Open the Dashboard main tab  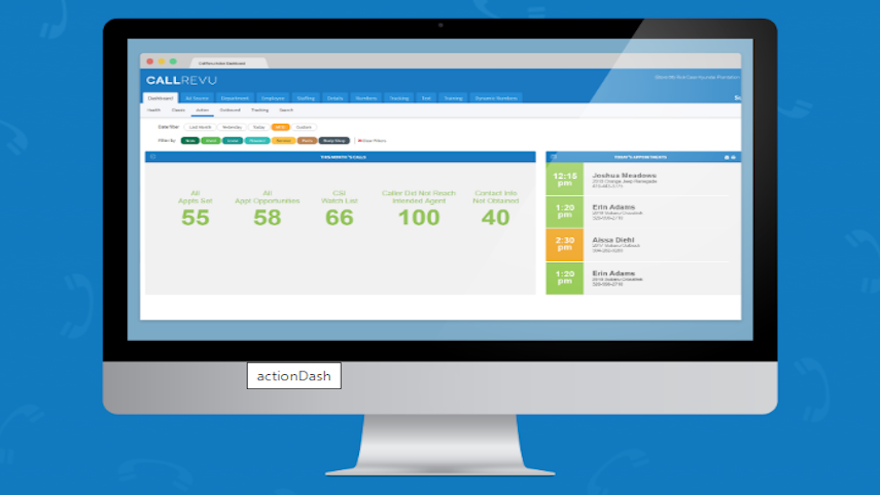tap(160, 98)
